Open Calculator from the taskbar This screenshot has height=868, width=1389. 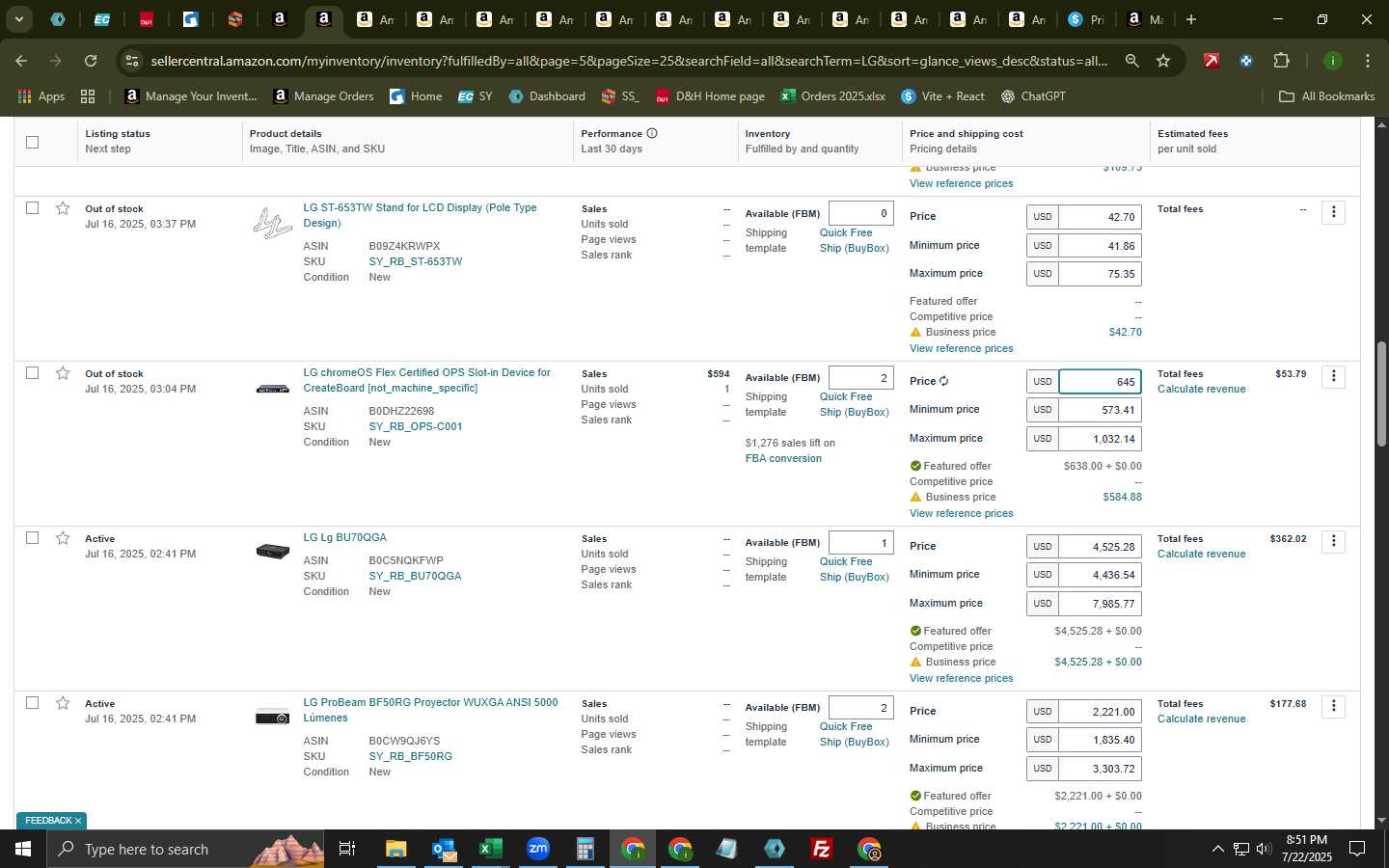(585, 849)
